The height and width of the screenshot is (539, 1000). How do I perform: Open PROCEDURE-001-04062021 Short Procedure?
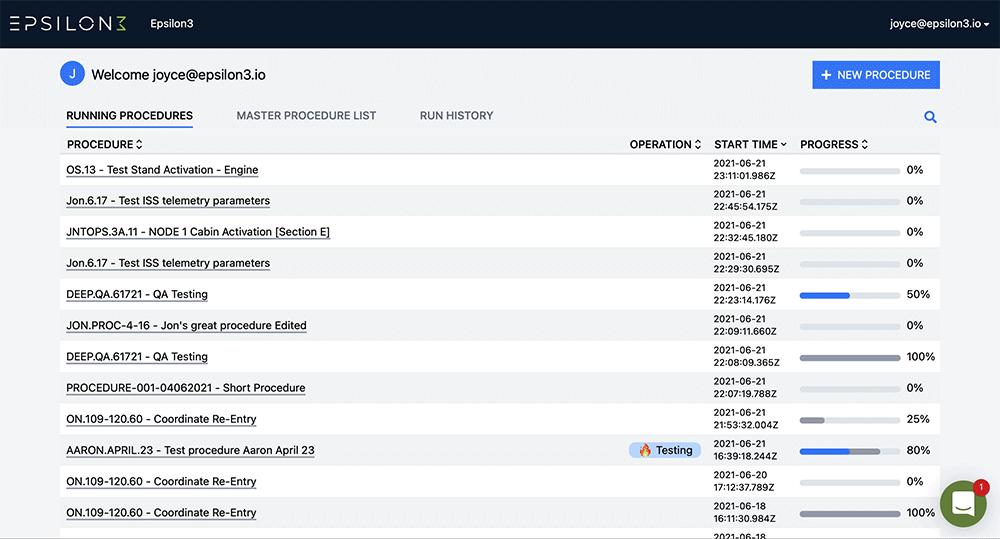tap(185, 388)
